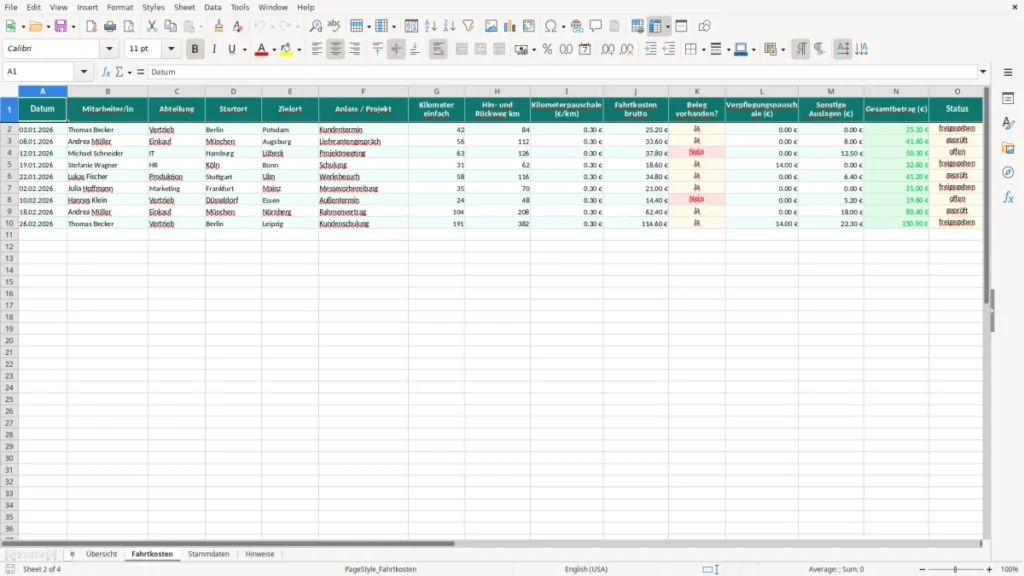Insert a comment
Viewport: 1024px width, 576px height.
coord(596,26)
